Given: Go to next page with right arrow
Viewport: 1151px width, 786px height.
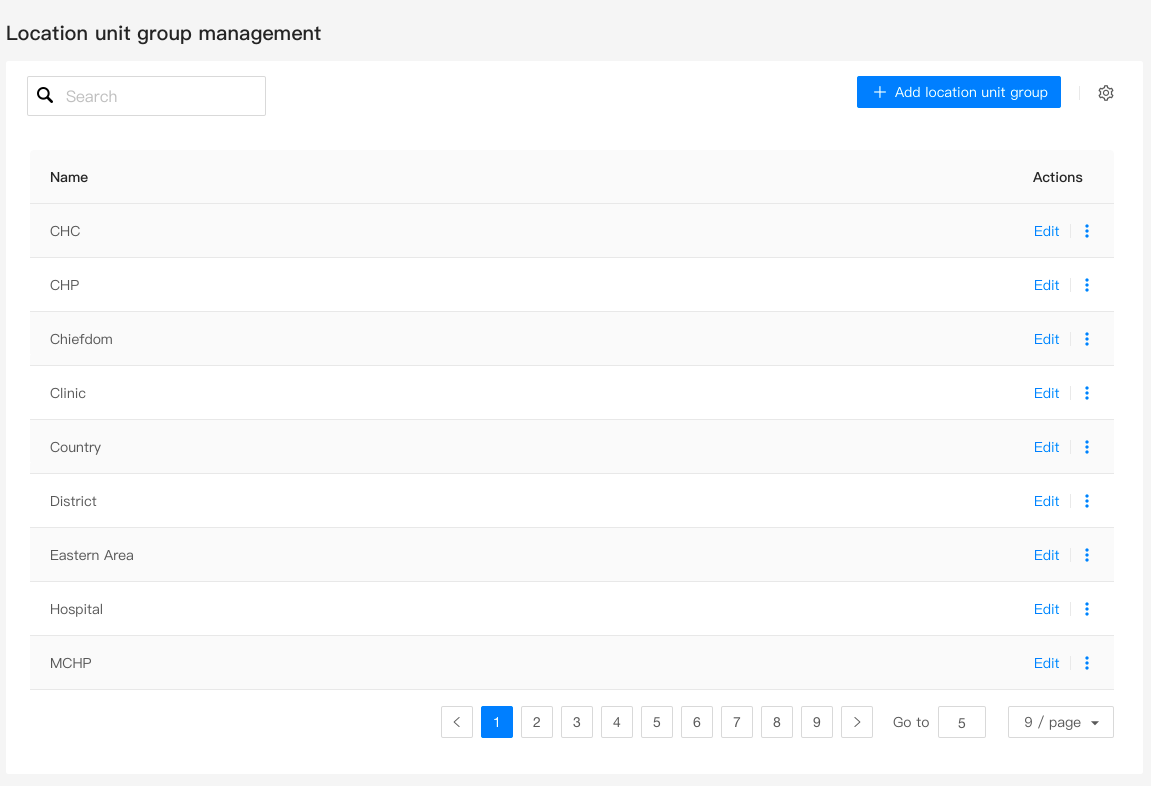Looking at the screenshot, I should click(x=856, y=721).
